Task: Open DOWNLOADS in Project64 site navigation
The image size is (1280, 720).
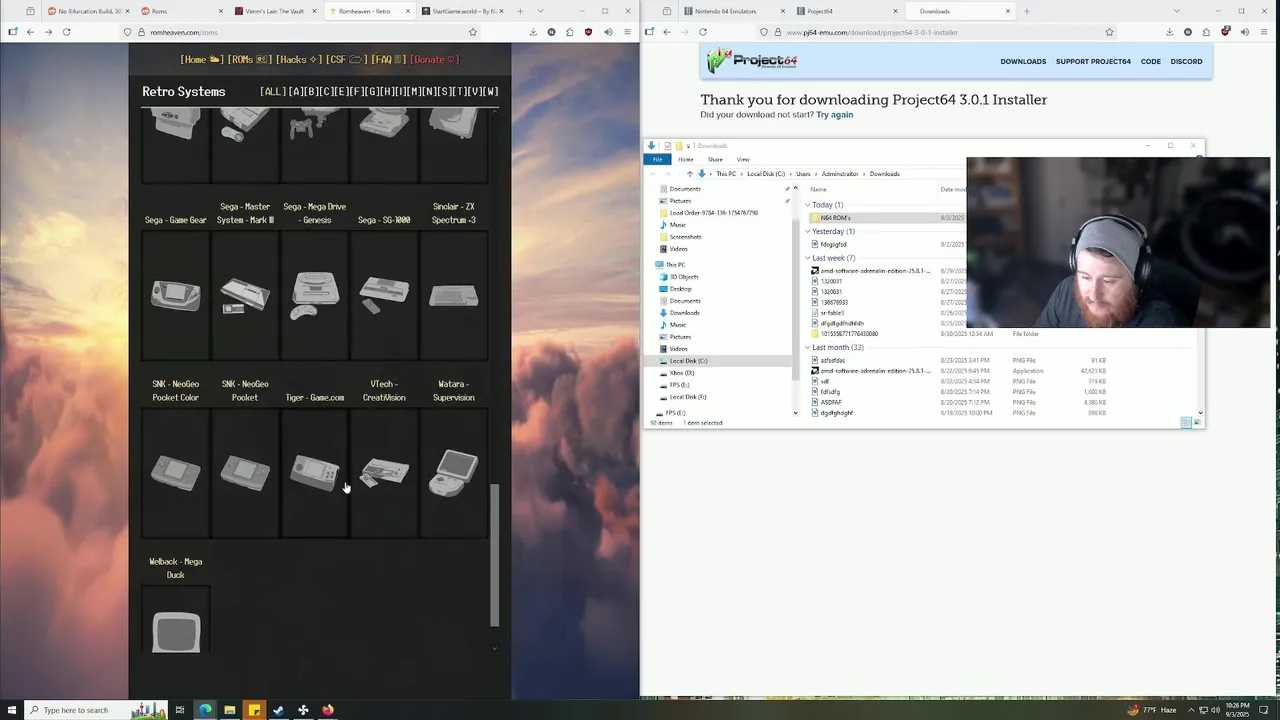Action: [x=1023, y=62]
